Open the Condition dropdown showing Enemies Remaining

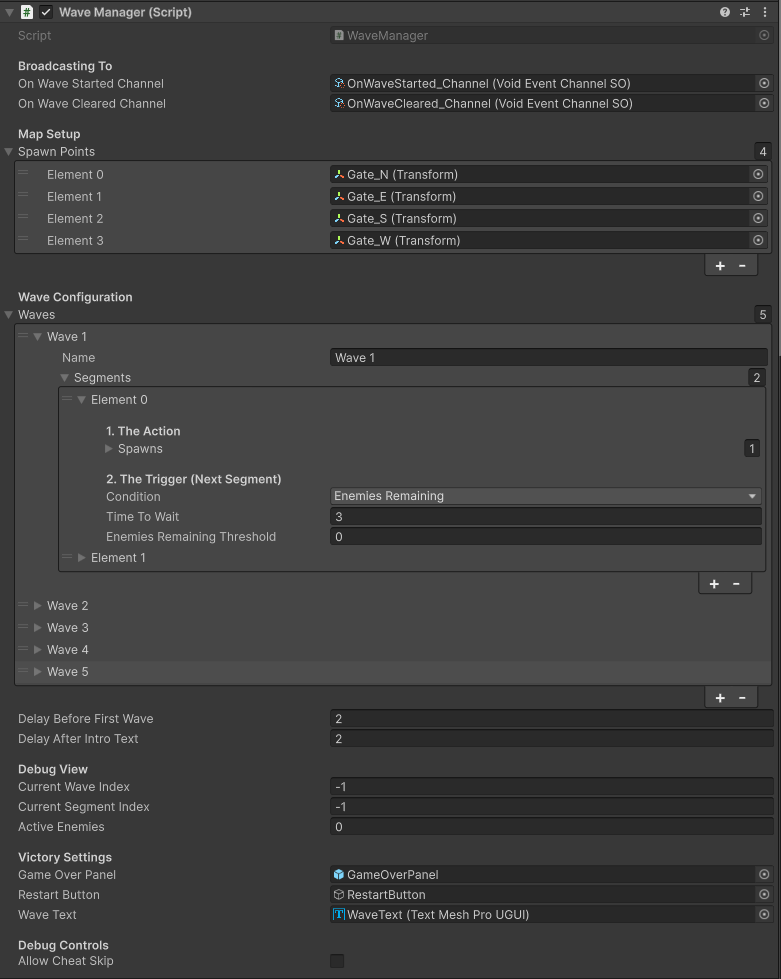click(546, 496)
